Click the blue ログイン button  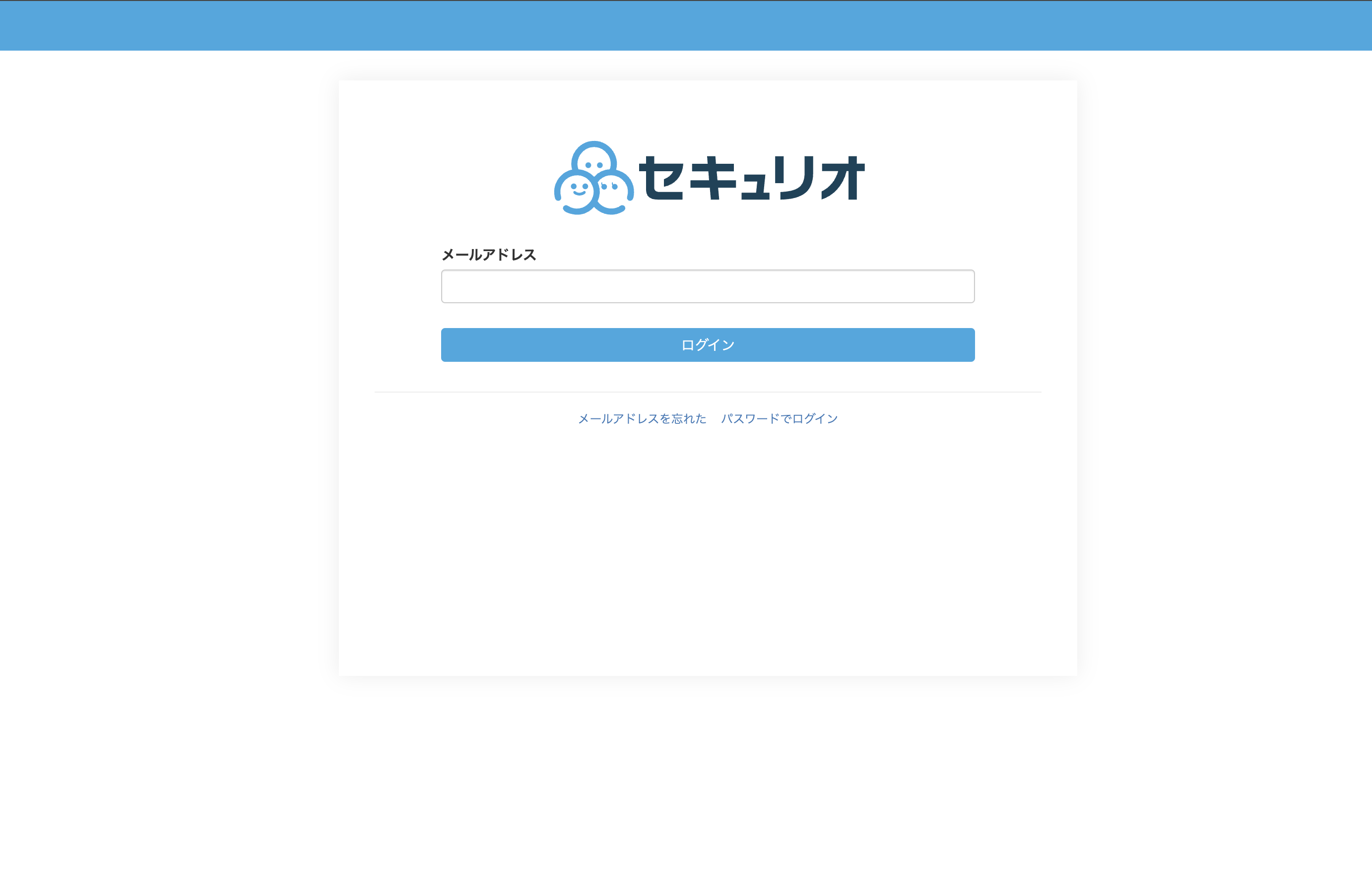coord(708,345)
